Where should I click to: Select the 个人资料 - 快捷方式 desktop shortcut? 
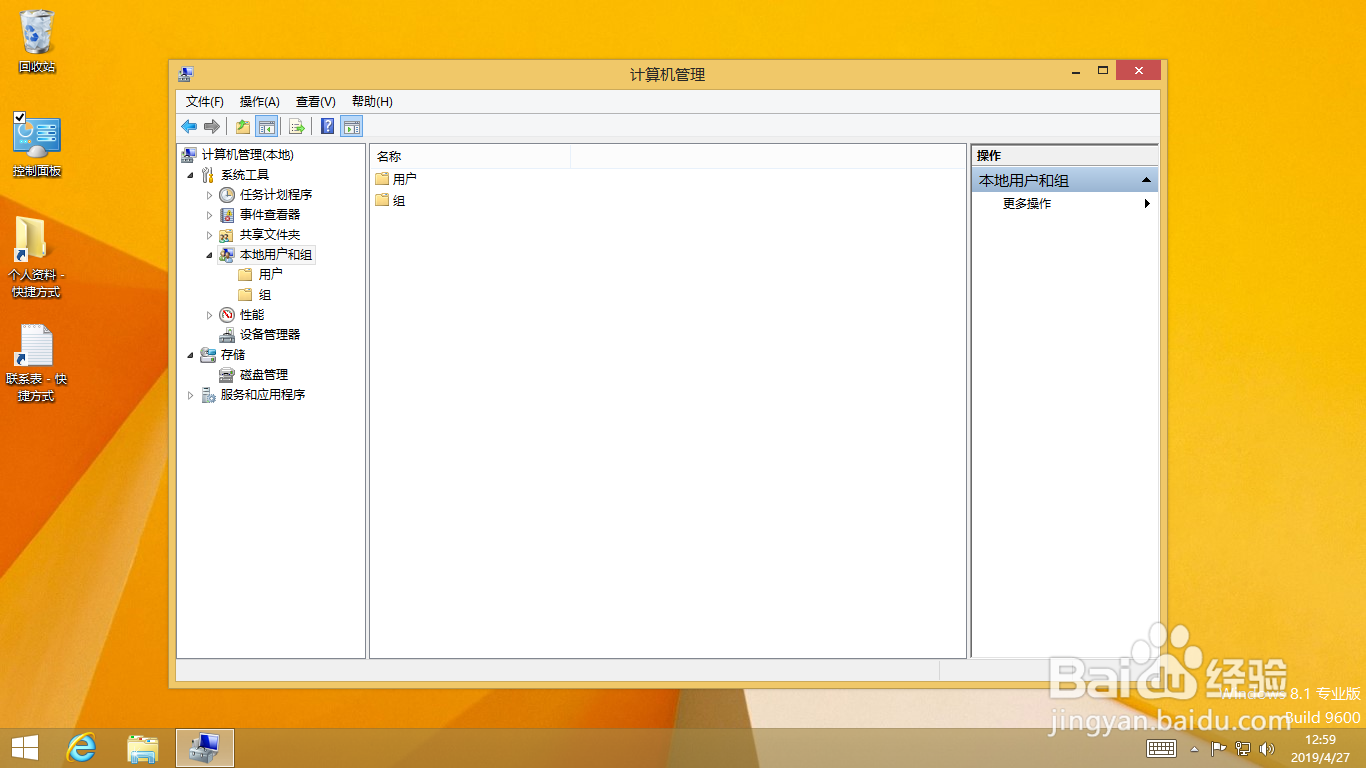[x=35, y=257]
